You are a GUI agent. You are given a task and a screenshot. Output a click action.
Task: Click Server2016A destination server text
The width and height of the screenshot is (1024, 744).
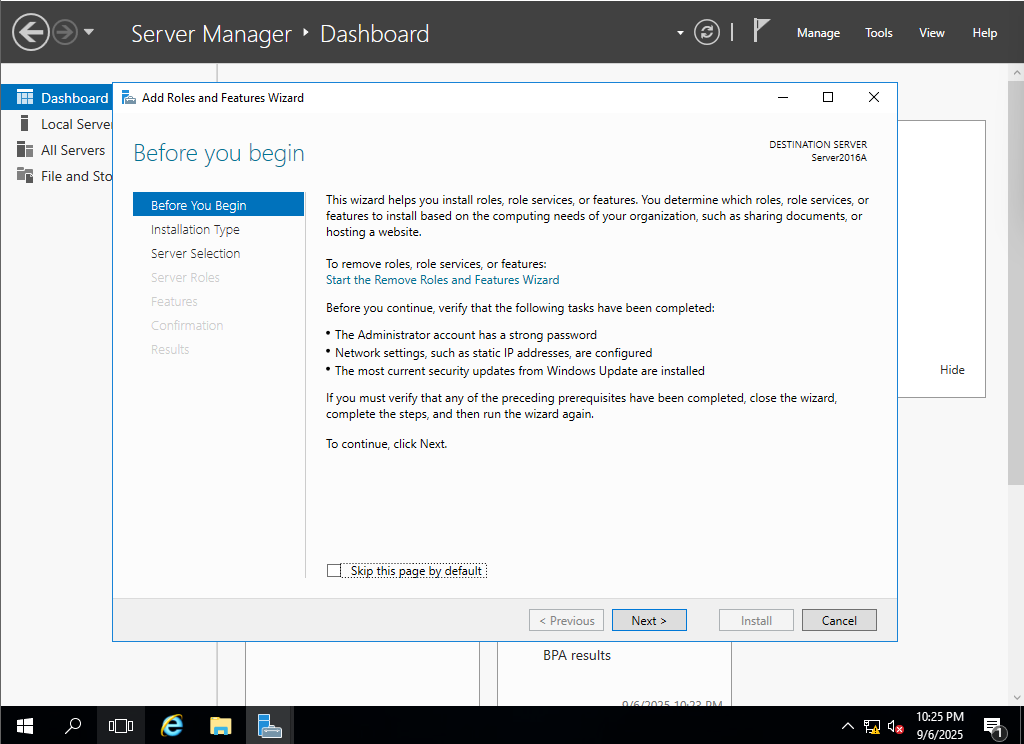[839, 157]
